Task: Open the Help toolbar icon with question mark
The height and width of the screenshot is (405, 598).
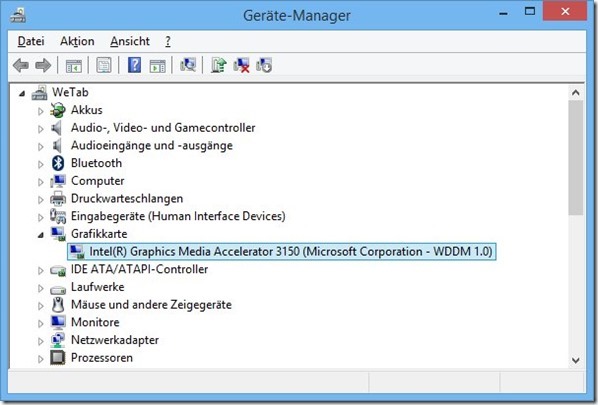Action: click(134, 65)
